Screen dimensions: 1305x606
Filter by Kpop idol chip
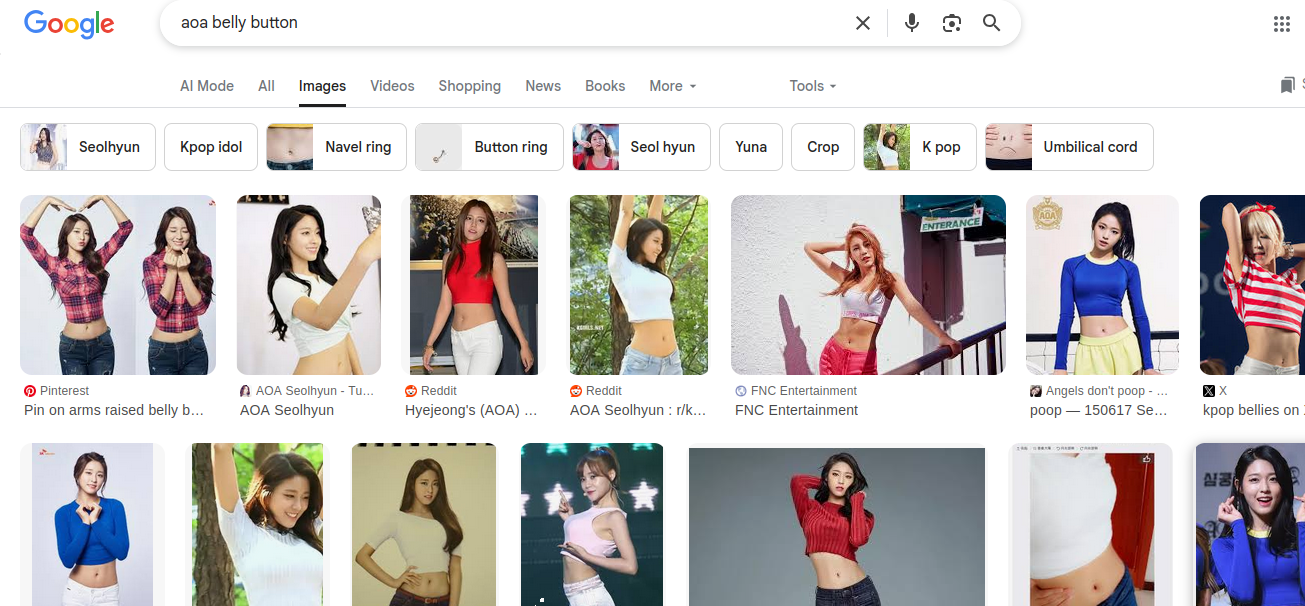pos(211,147)
